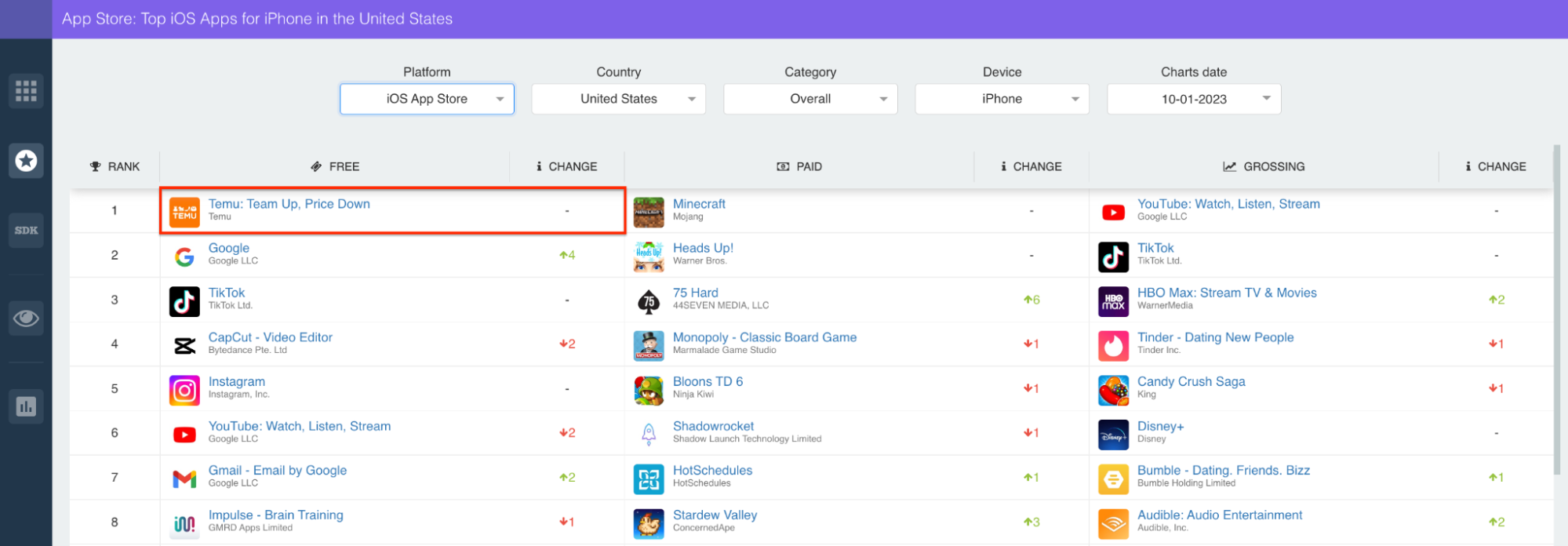Click the TikTok icon in Free column
Image resolution: width=1568 pixels, height=546 pixels.
point(184,301)
